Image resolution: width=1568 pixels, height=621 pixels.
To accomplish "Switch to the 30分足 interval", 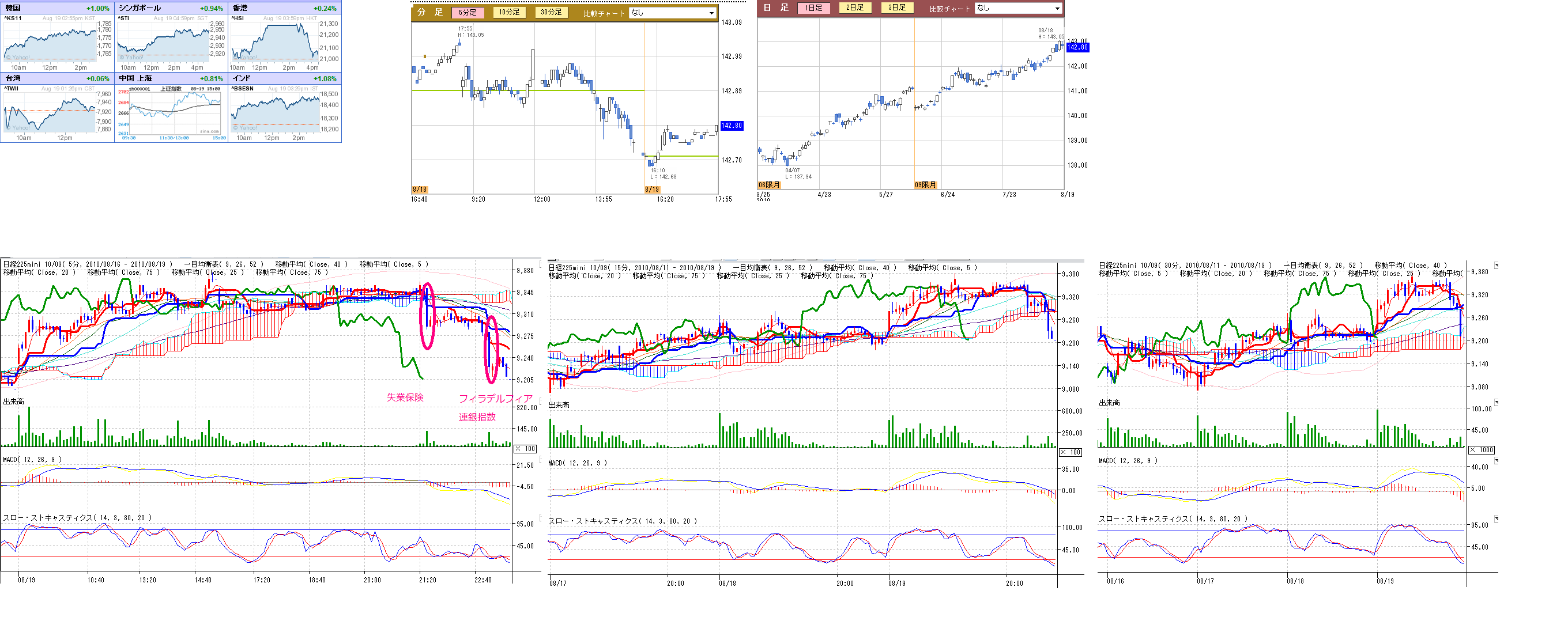I will pos(551,12).
